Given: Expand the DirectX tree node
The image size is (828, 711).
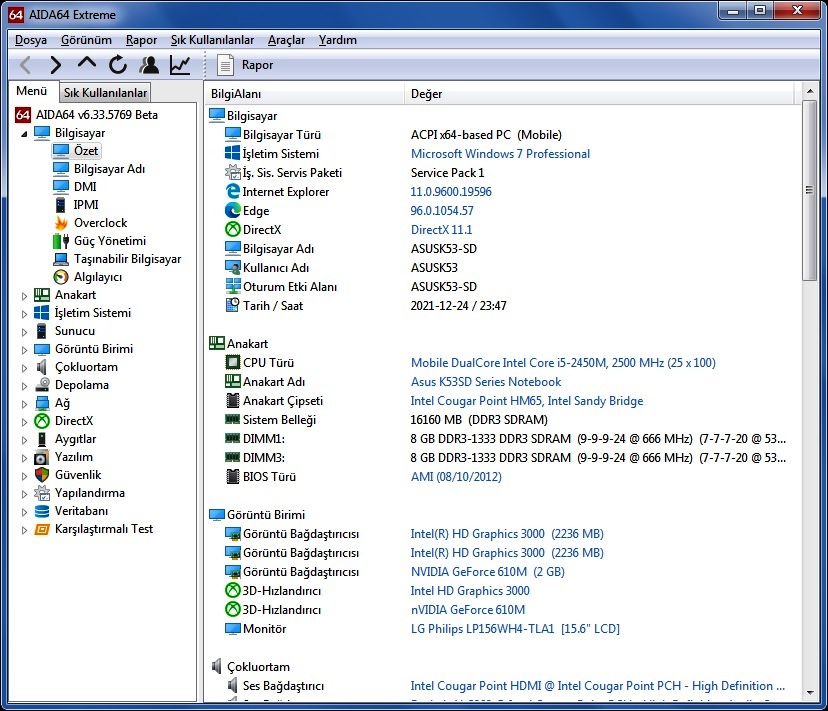Looking at the screenshot, I should pyautogui.click(x=24, y=422).
